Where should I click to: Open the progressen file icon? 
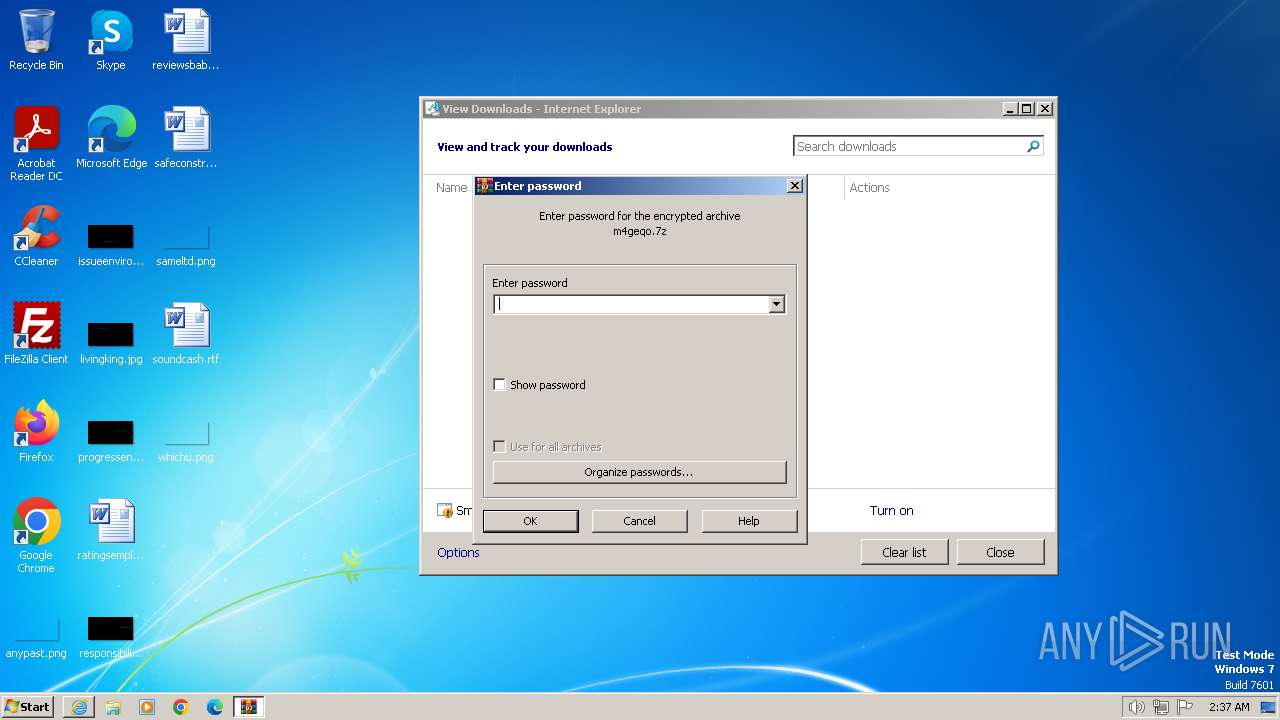(110, 441)
